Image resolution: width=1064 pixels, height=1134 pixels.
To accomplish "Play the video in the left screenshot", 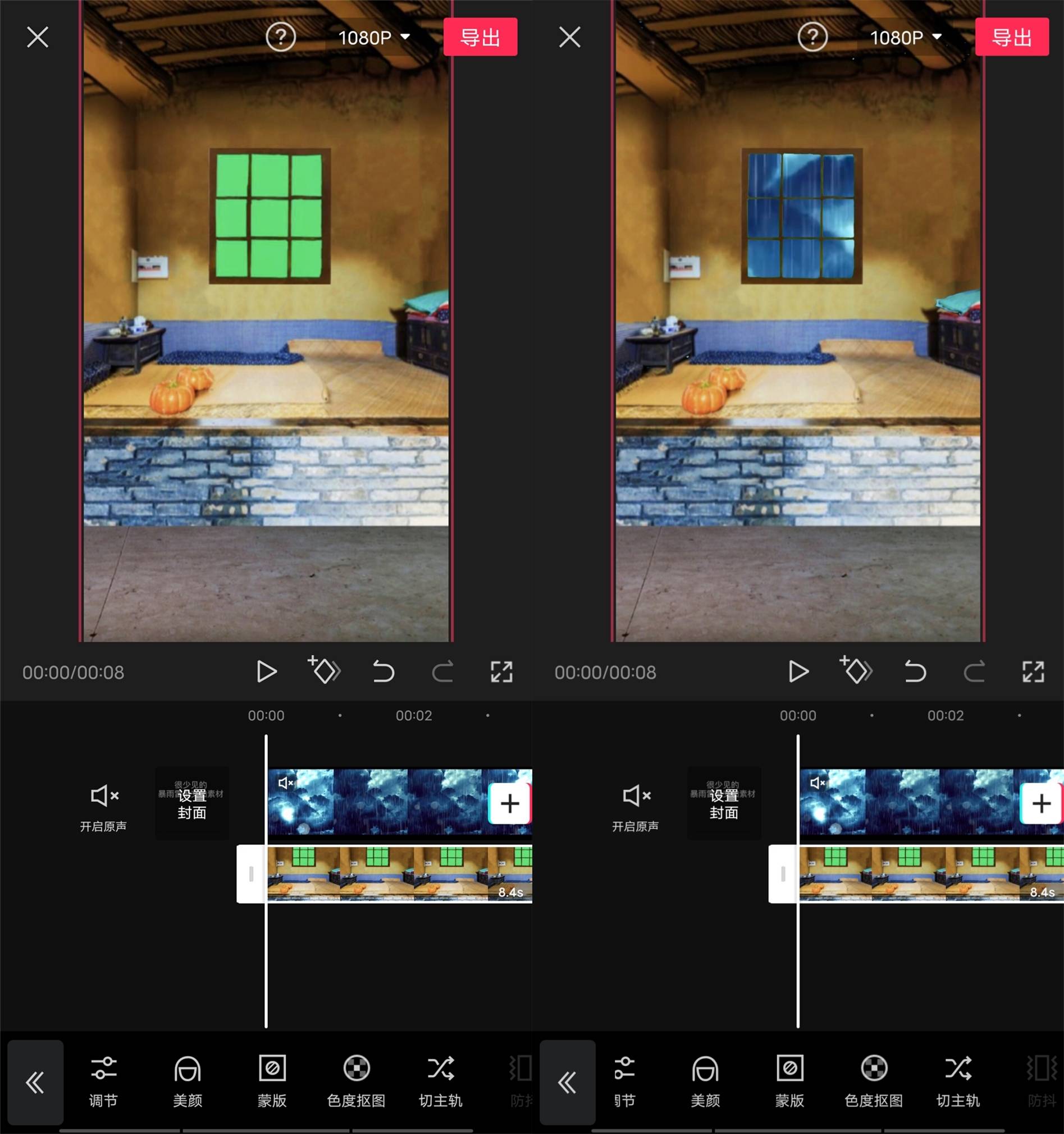I will (x=267, y=671).
